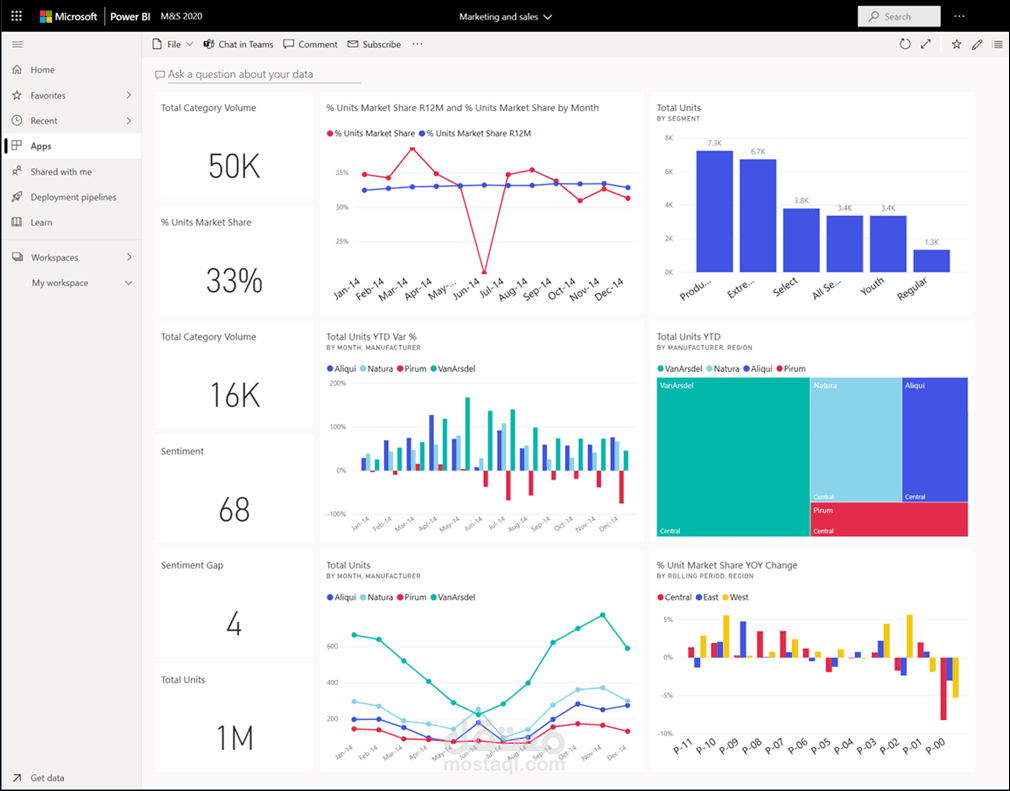1010x791 pixels.
Task: Start a Chat in Teams
Action: (x=238, y=44)
